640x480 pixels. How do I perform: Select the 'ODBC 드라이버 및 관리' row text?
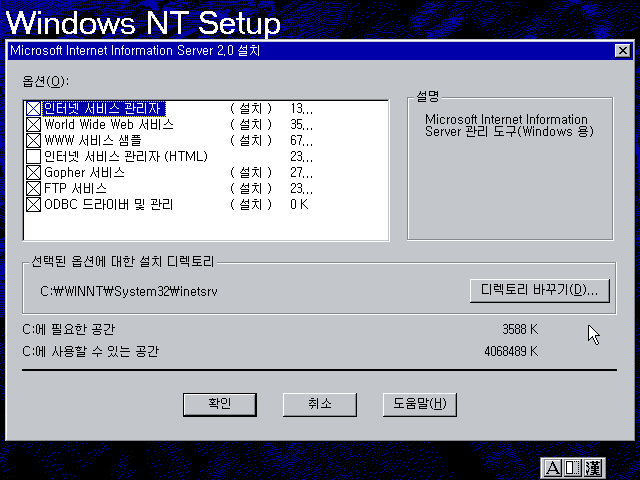(109, 204)
